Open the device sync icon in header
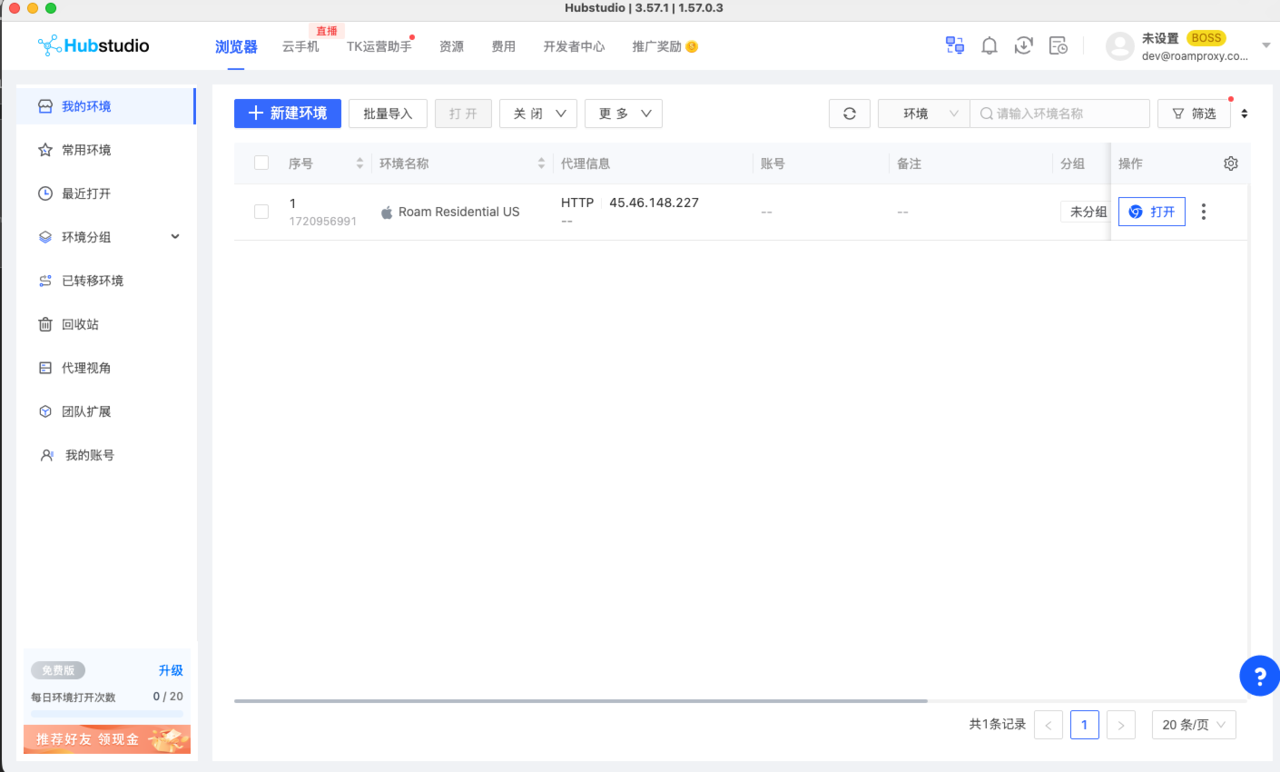 point(955,46)
